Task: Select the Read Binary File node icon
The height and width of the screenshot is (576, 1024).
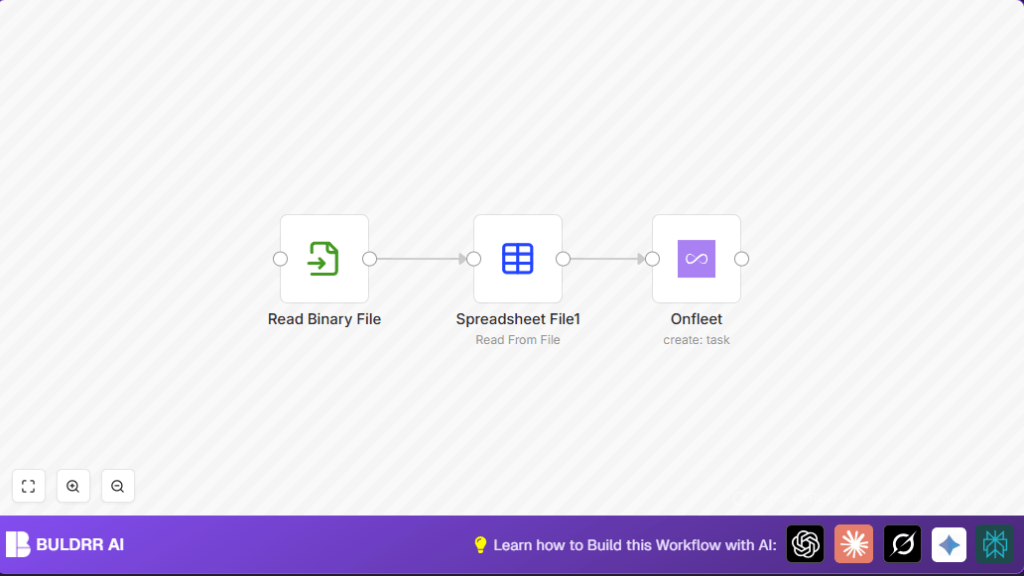Action: (324, 258)
